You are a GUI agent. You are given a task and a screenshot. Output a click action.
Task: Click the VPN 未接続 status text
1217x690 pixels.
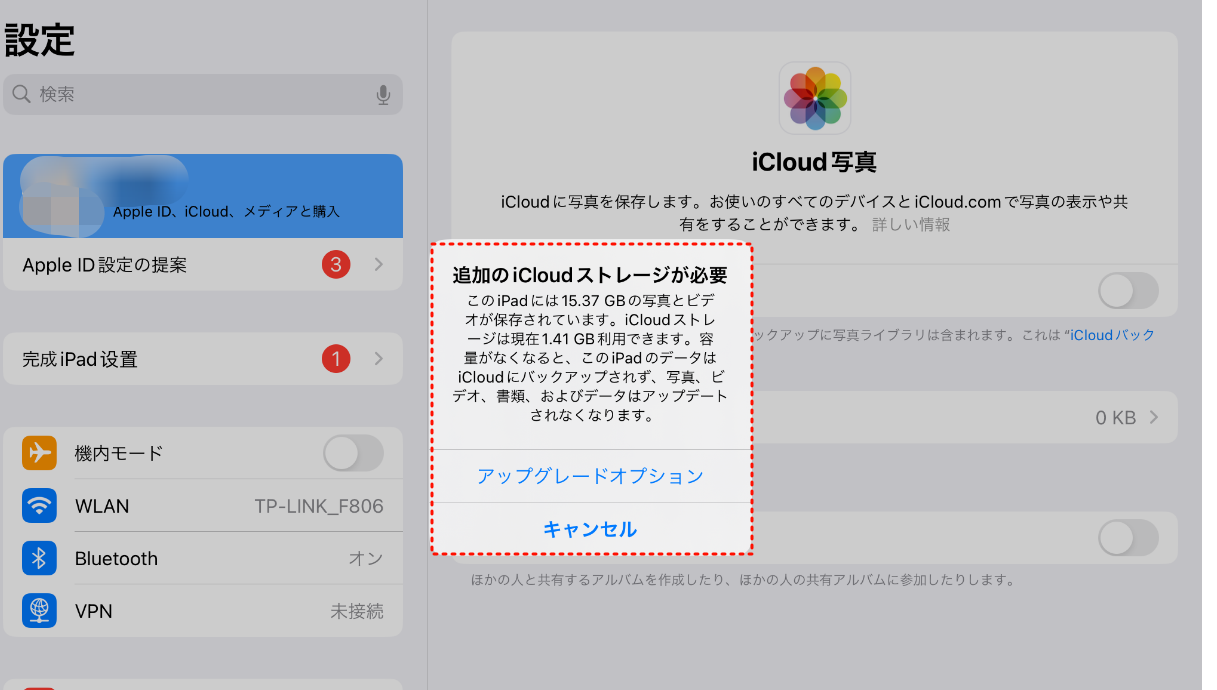coord(357,610)
